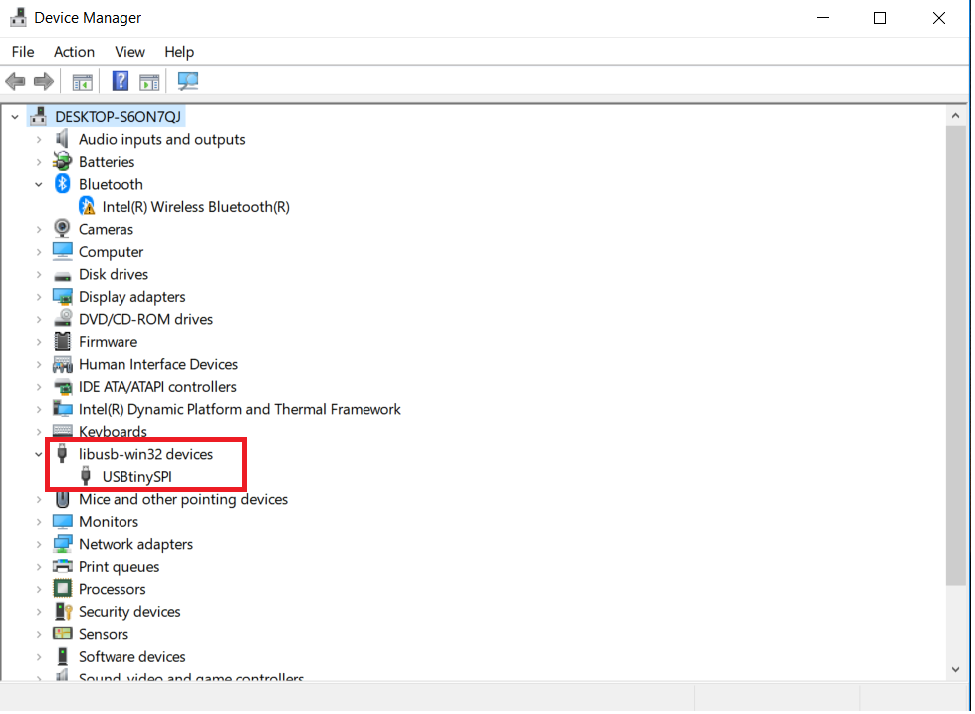Expand the Cameras category
The height and width of the screenshot is (714, 975).
(x=39, y=230)
